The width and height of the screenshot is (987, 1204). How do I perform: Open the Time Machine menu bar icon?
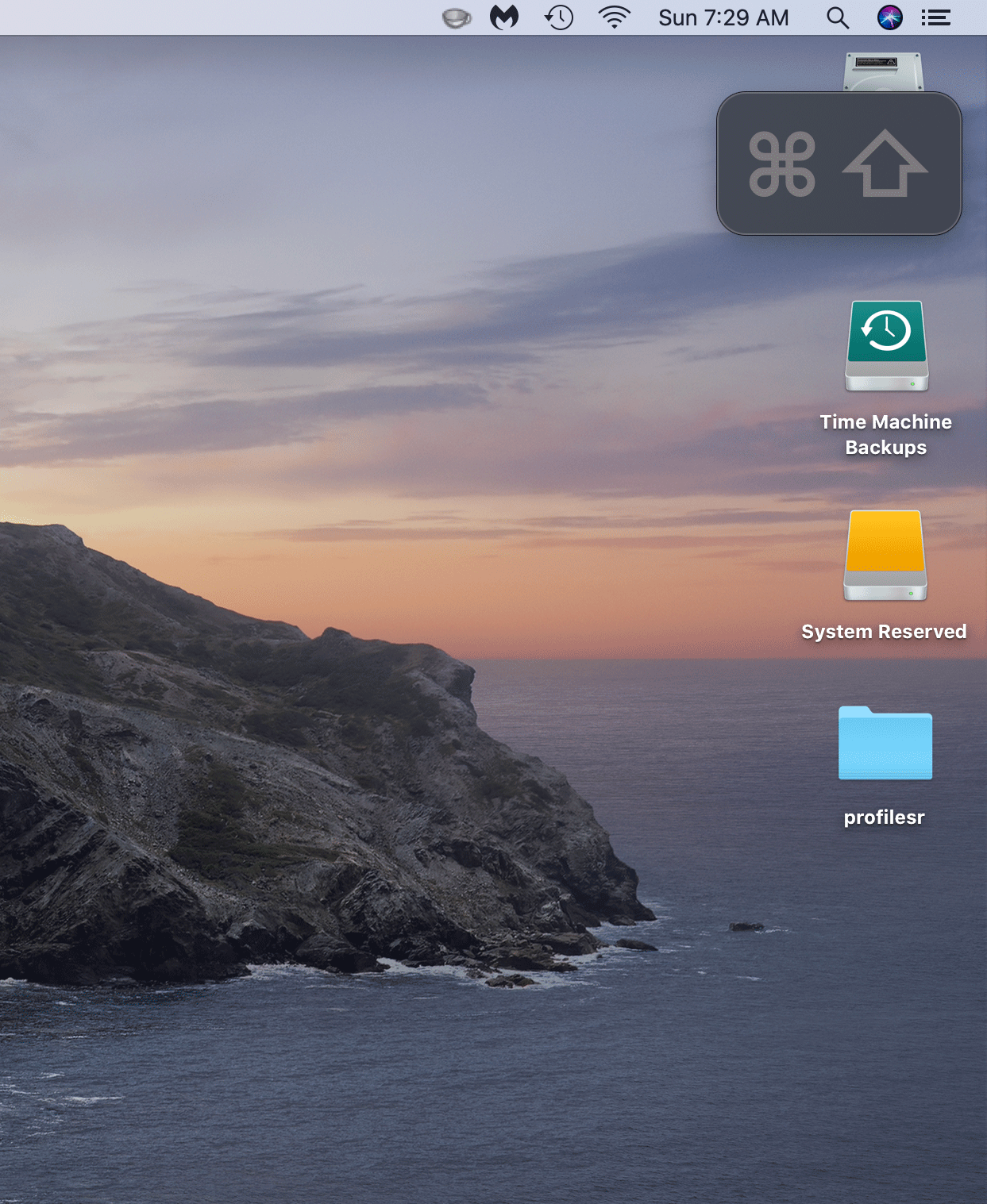tap(559, 17)
